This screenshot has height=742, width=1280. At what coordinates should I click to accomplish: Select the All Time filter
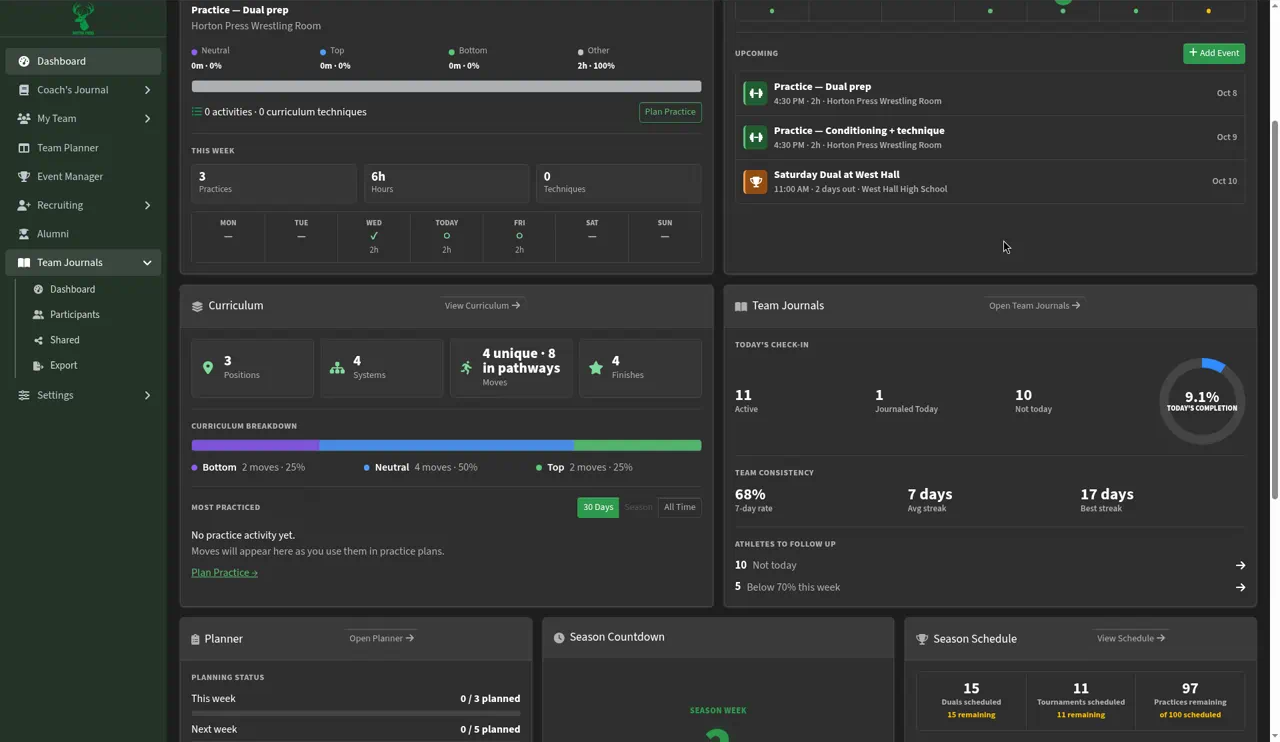[680, 507]
